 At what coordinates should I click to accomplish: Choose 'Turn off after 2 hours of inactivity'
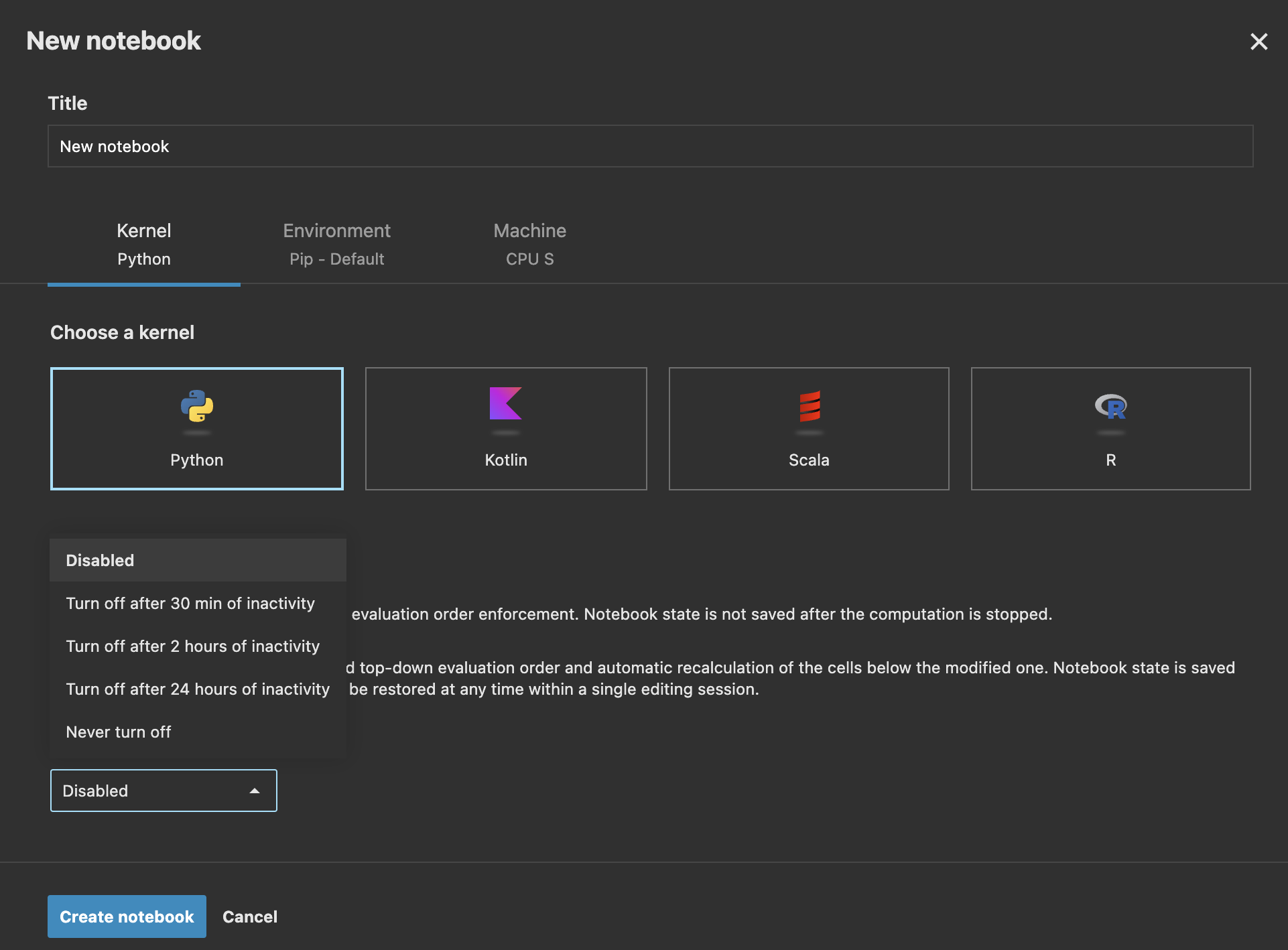(192, 646)
